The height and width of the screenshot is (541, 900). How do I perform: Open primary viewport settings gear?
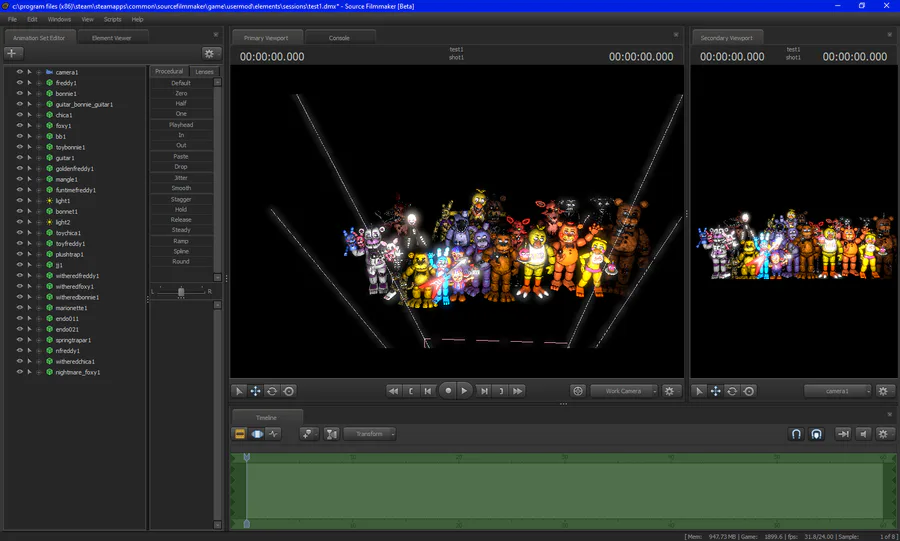[669, 391]
